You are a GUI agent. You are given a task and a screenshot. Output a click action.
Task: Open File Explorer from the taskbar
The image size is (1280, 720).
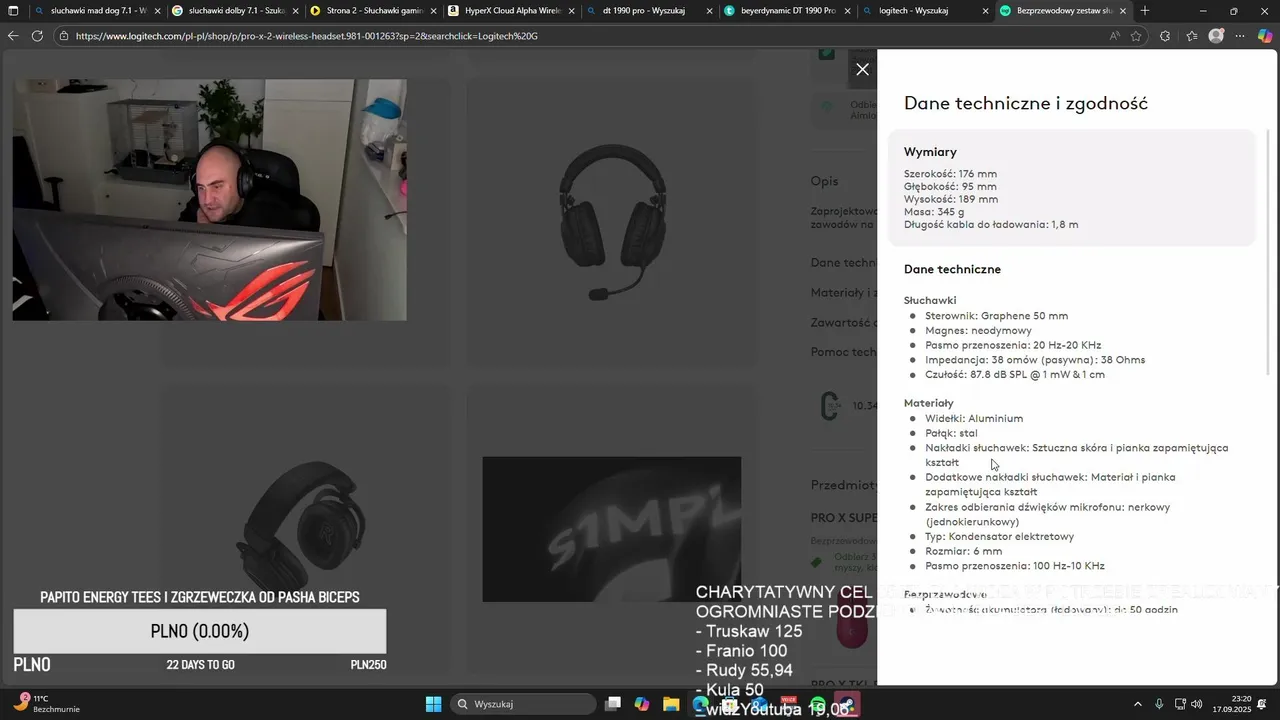tap(671, 704)
